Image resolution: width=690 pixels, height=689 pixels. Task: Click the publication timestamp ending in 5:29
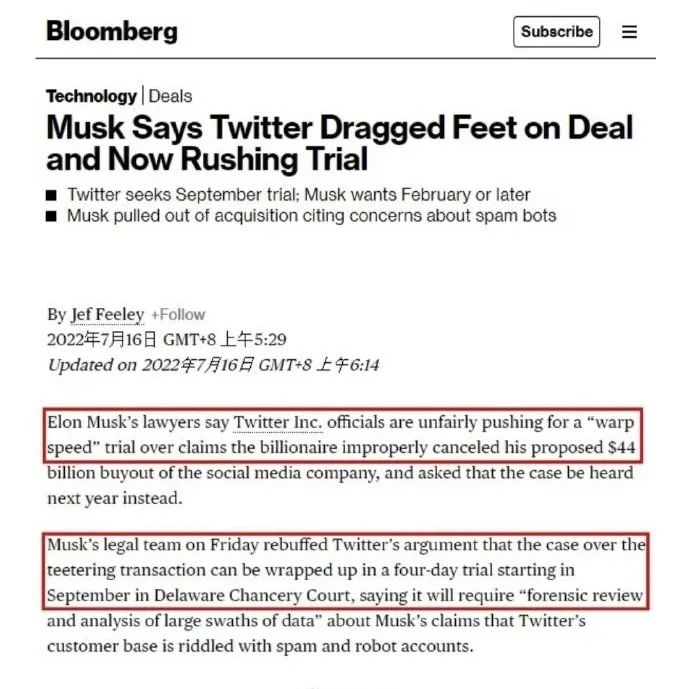pyautogui.click(x=167, y=340)
